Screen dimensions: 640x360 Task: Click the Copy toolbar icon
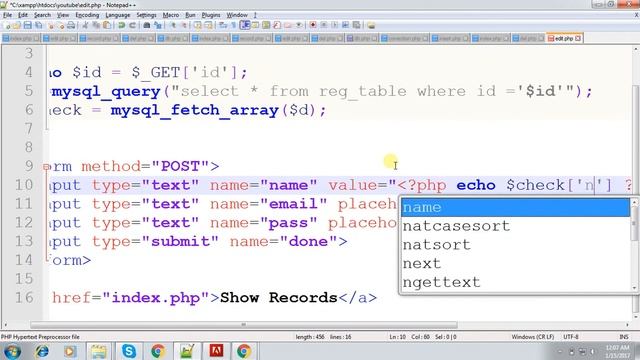tap(97, 25)
